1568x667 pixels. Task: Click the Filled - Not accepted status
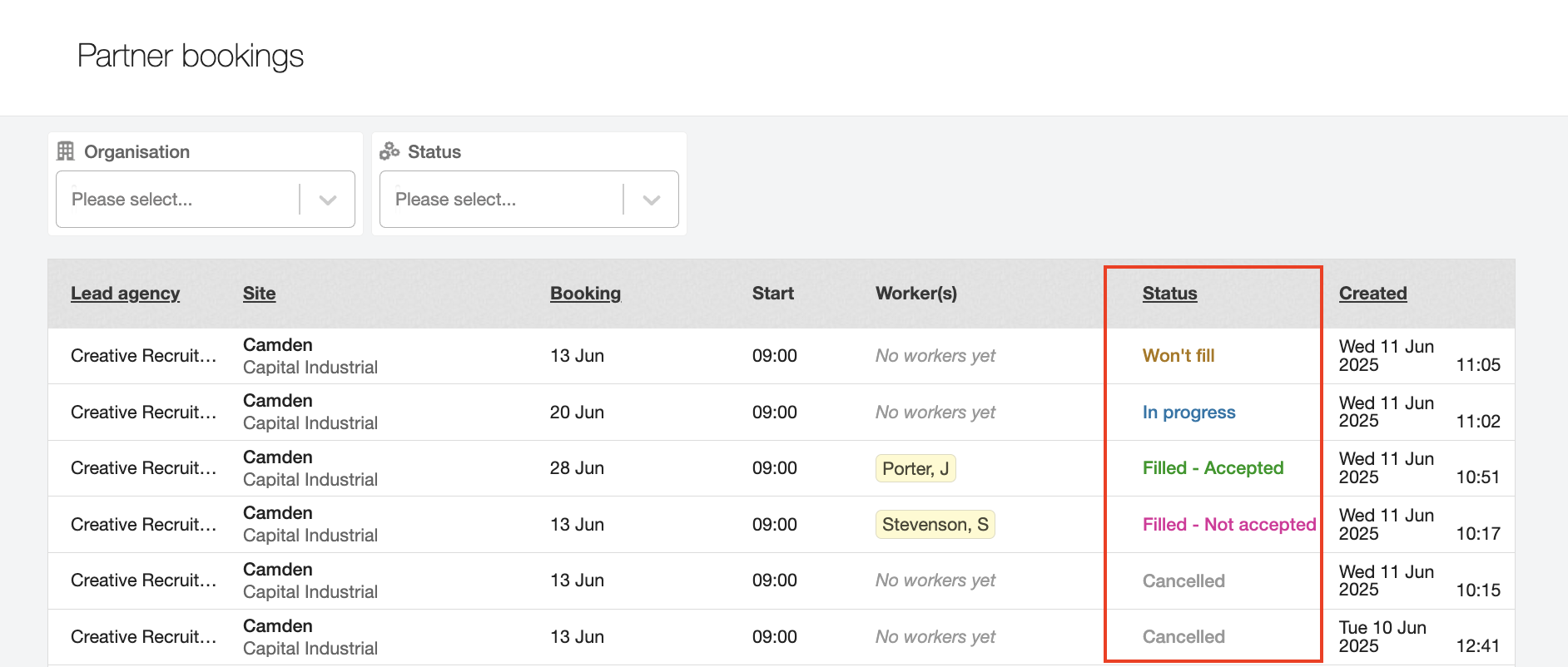1228,525
